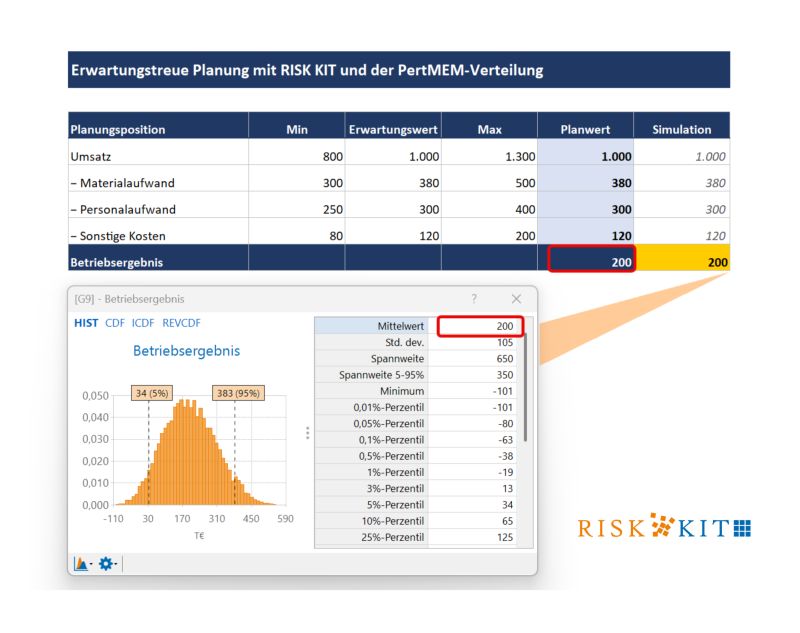Click the Umsatz Max cell 1.300
Image resolution: width=800 pixels, height=633 pixels.
click(x=489, y=153)
